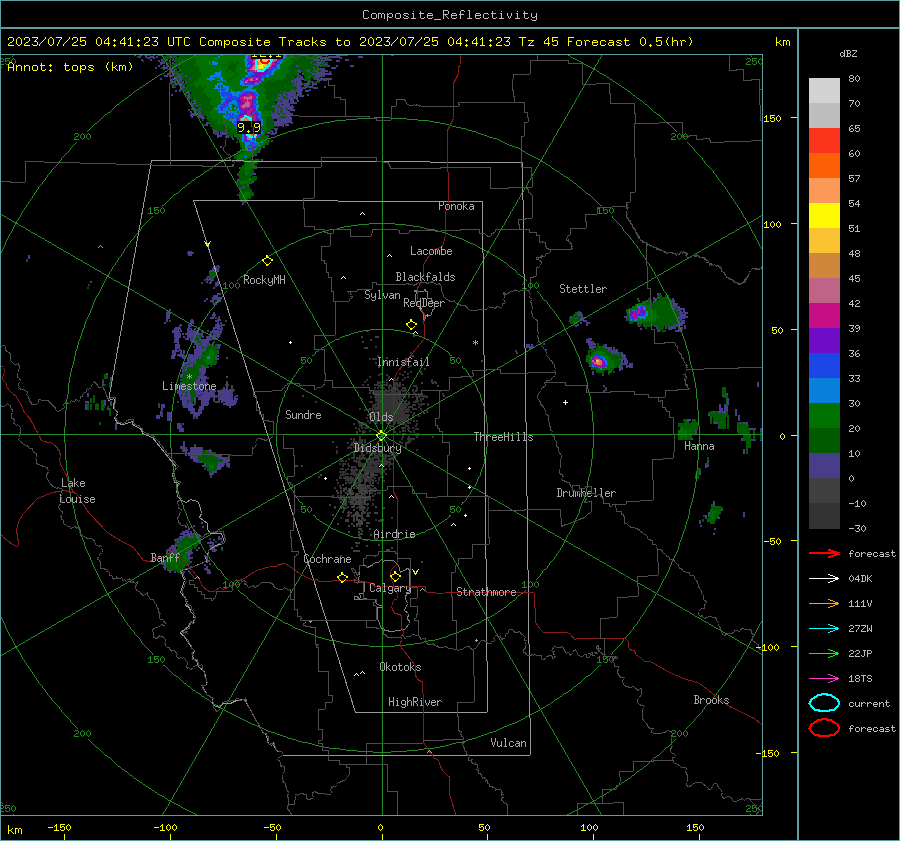Click the ThreeHills label
Viewport: 900px width, 841px height.
tap(503, 437)
